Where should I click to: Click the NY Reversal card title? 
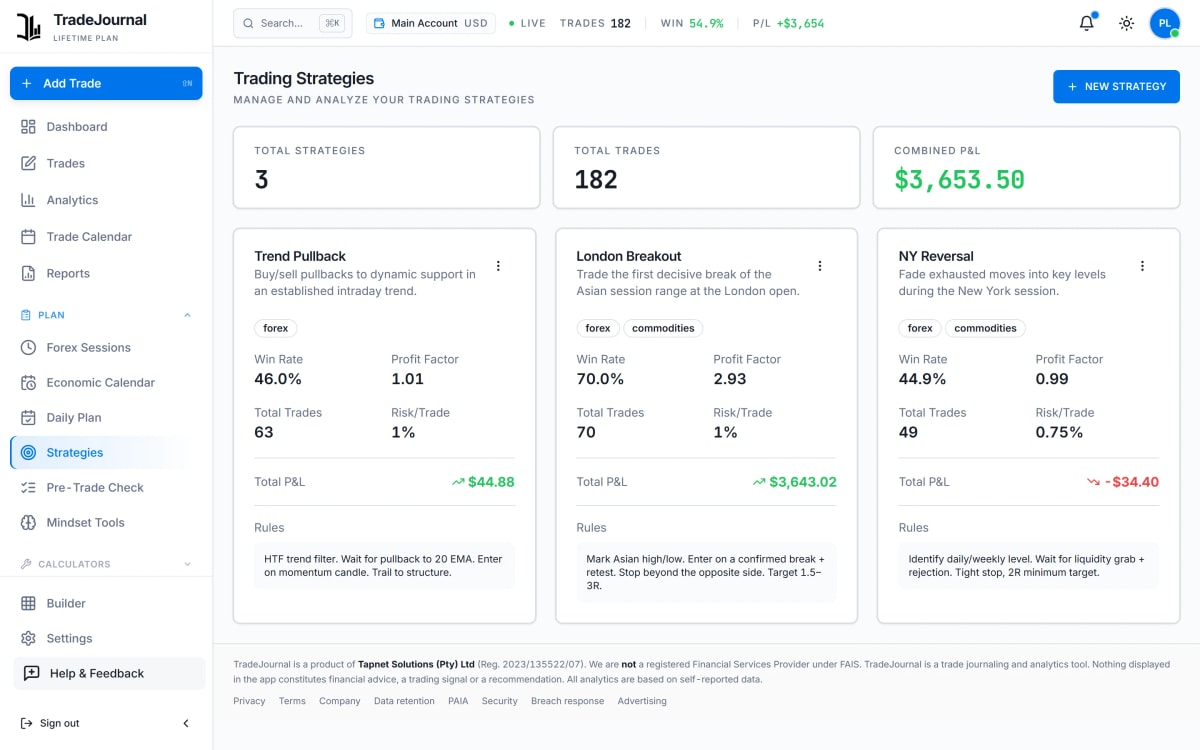click(x=936, y=256)
